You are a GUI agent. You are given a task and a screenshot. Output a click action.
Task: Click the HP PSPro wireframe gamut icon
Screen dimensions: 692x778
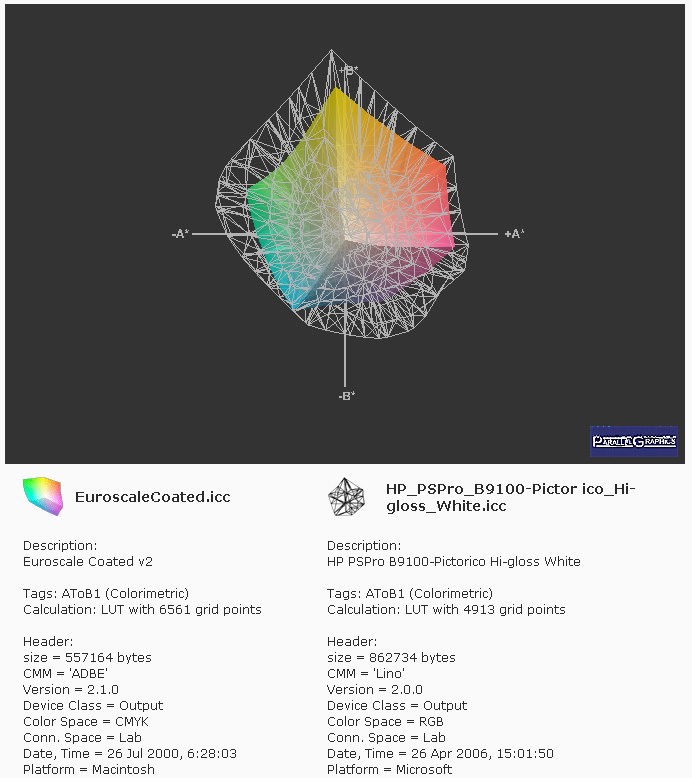pyautogui.click(x=346, y=497)
